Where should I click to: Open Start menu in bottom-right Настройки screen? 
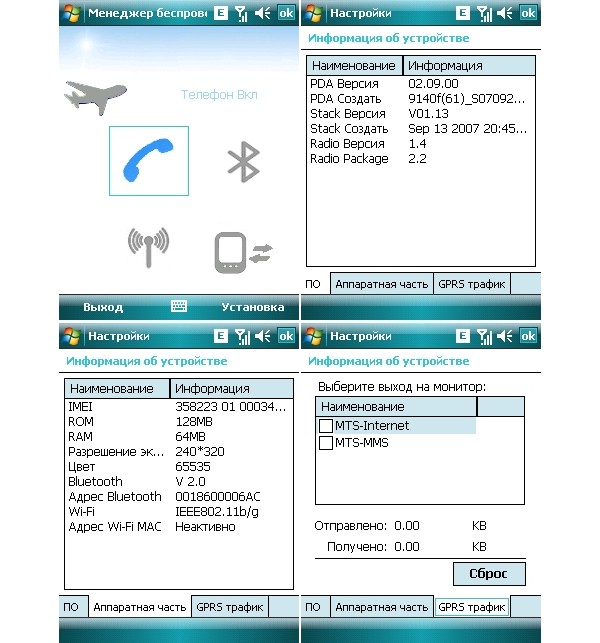coord(314,336)
